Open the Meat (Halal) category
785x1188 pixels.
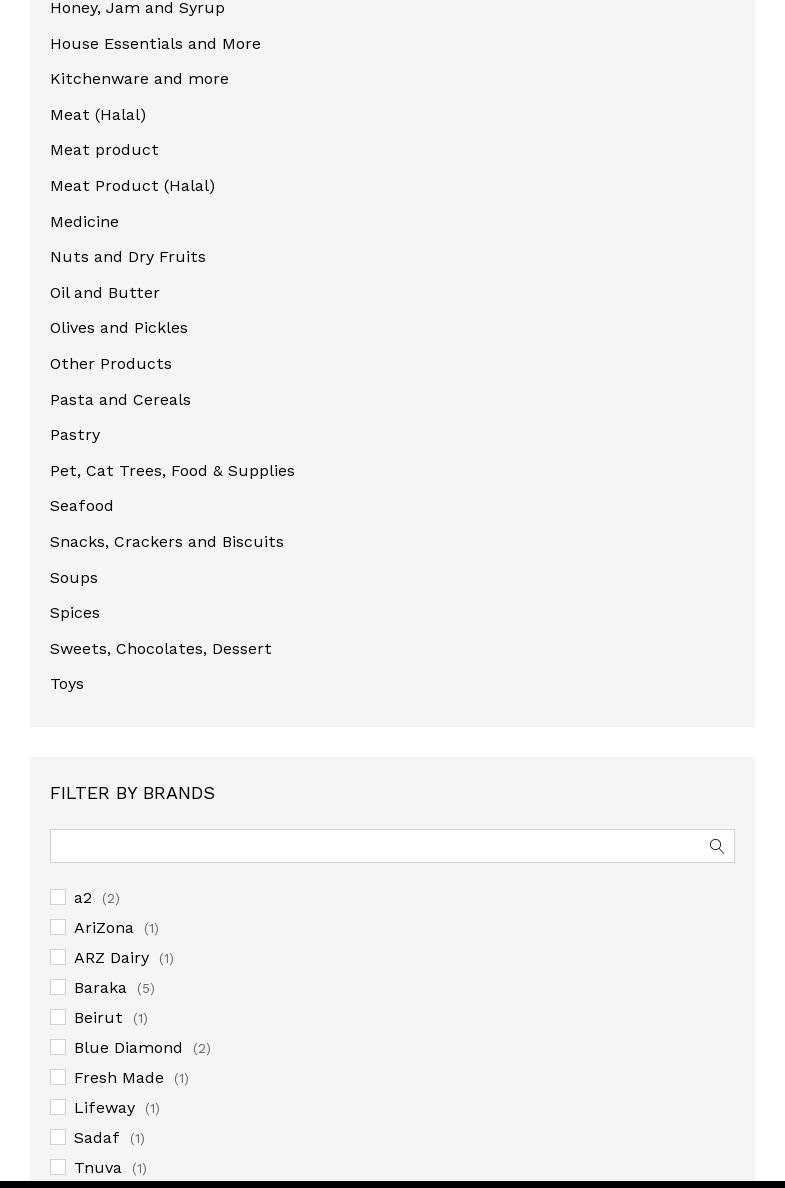[98, 114]
